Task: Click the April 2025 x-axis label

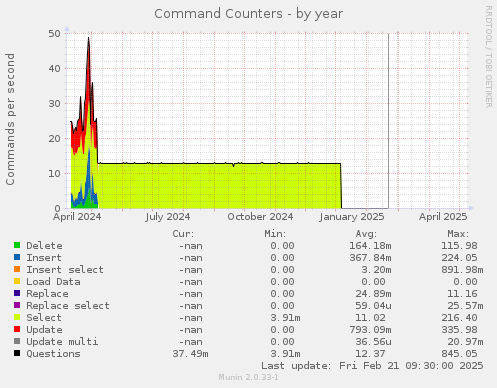Action: (443, 217)
